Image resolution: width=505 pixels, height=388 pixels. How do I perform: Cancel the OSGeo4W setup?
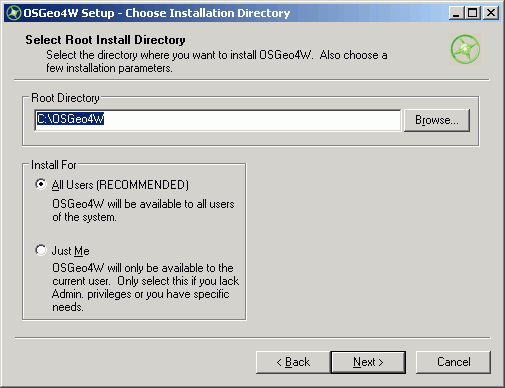click(x=453, y=362)
